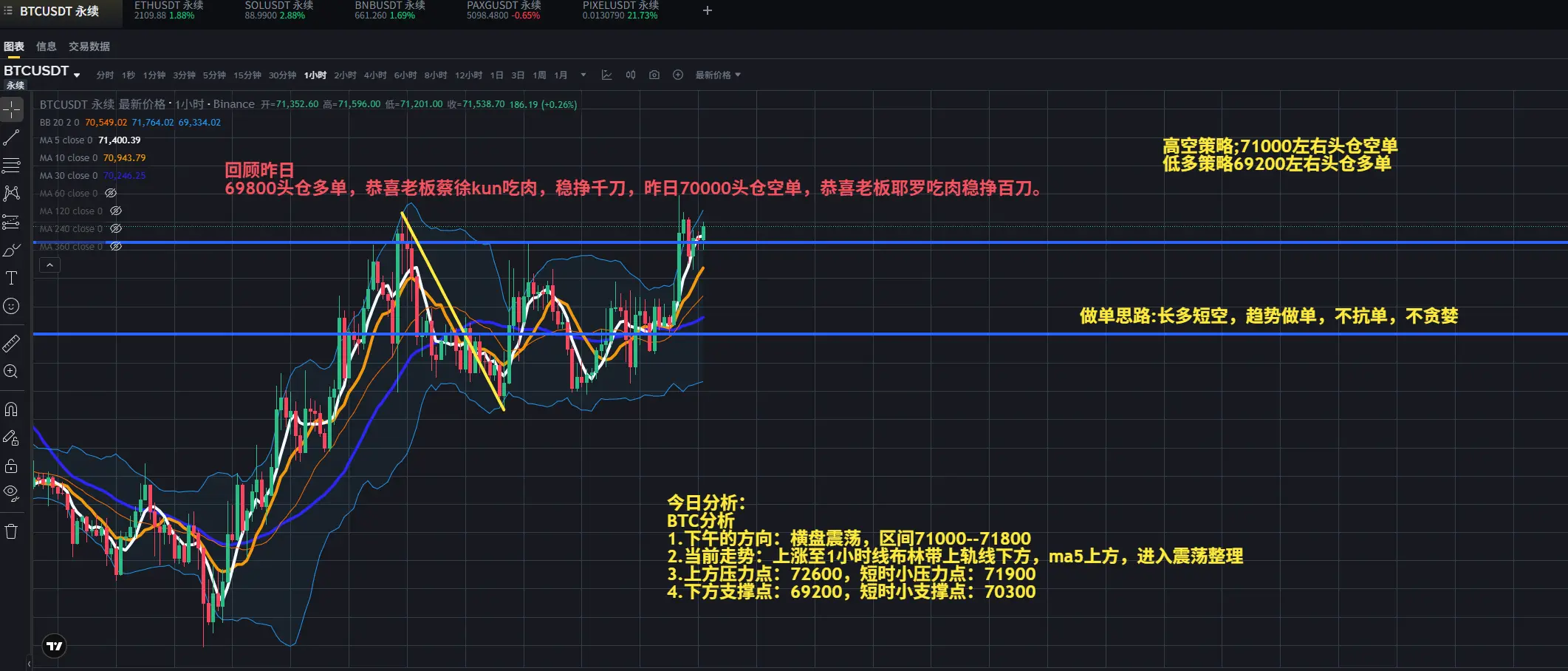Switch to the BNBUSDT 永续 tab
The image size is (1568, 671).
coord(390,10)
